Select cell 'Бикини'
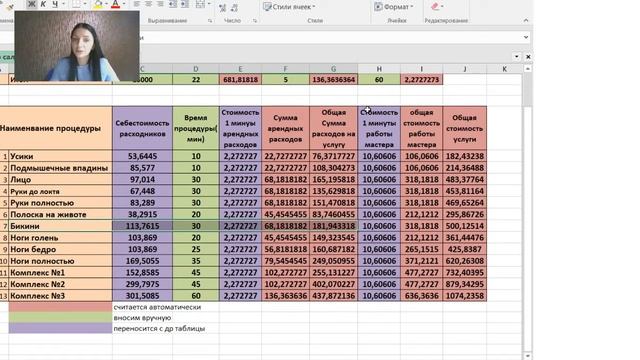The height and width of the screenshot is (360, 640). [60, 226]
